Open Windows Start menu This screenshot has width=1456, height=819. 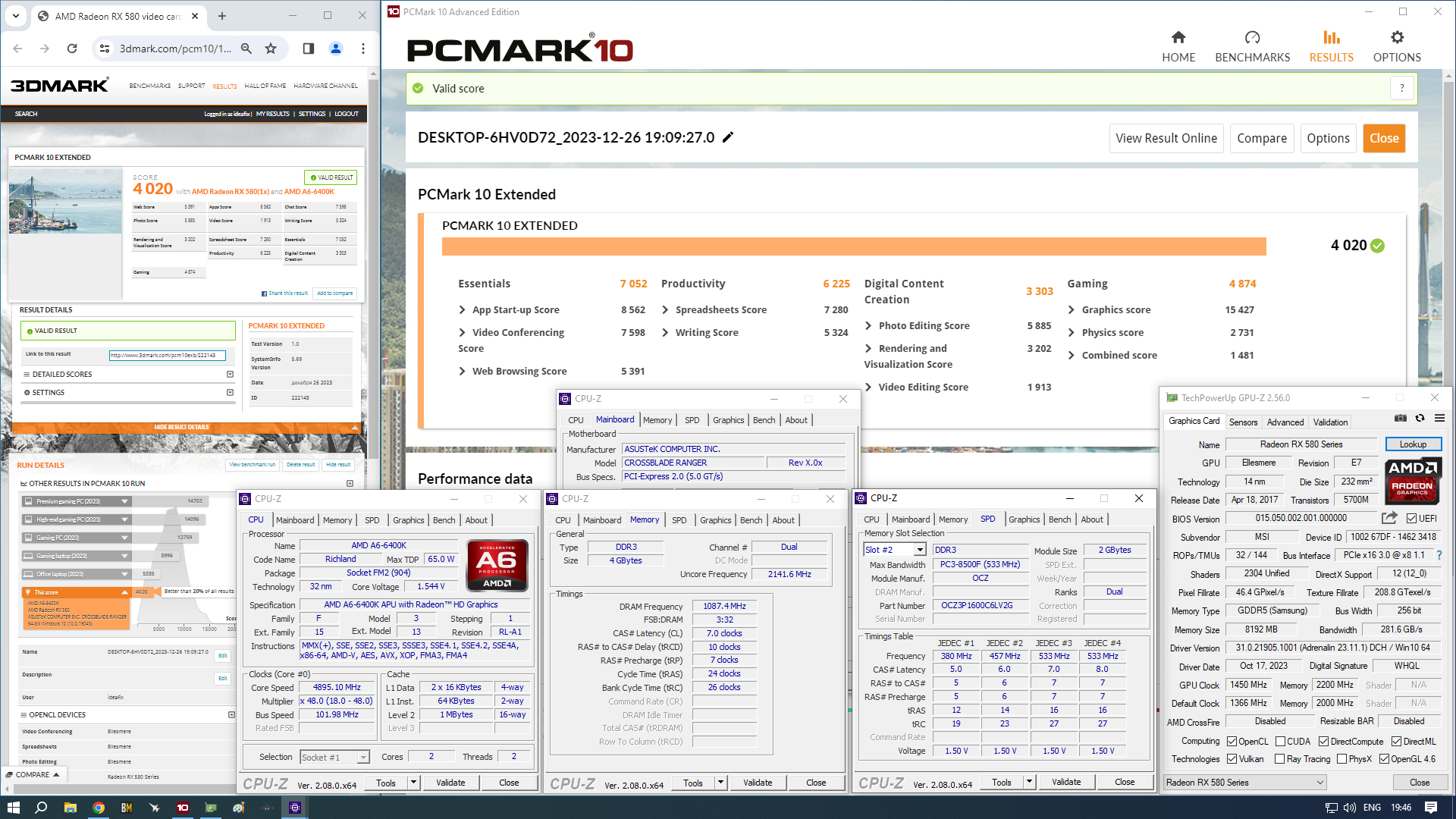tap(13, 808)
